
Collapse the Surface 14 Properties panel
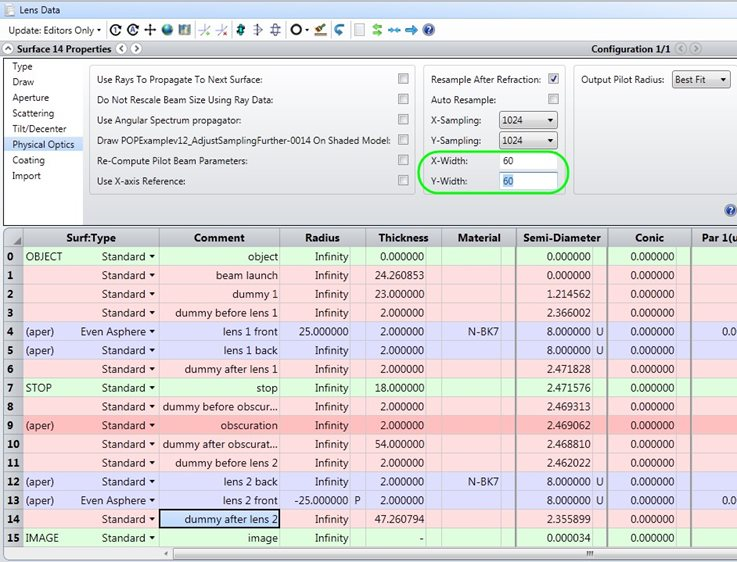click(8, 48)
